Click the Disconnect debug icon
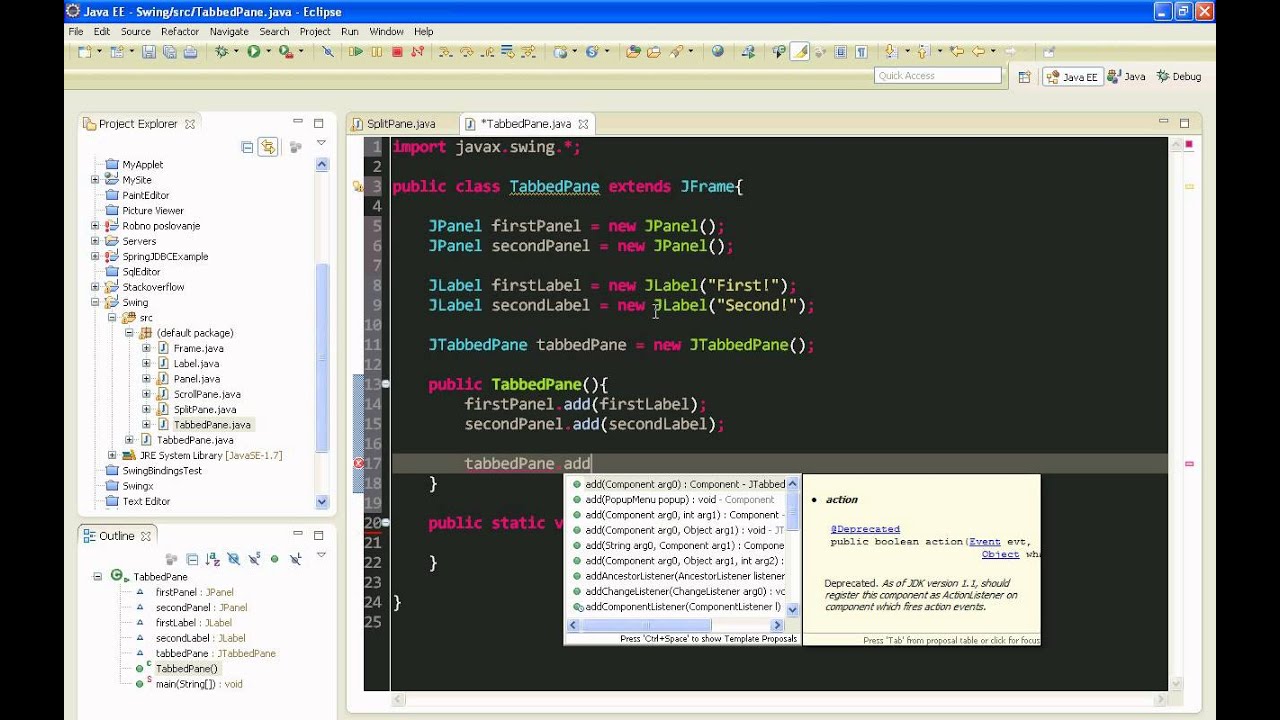The height and width of the screenshot is (720, 1280). pos(416,52)
